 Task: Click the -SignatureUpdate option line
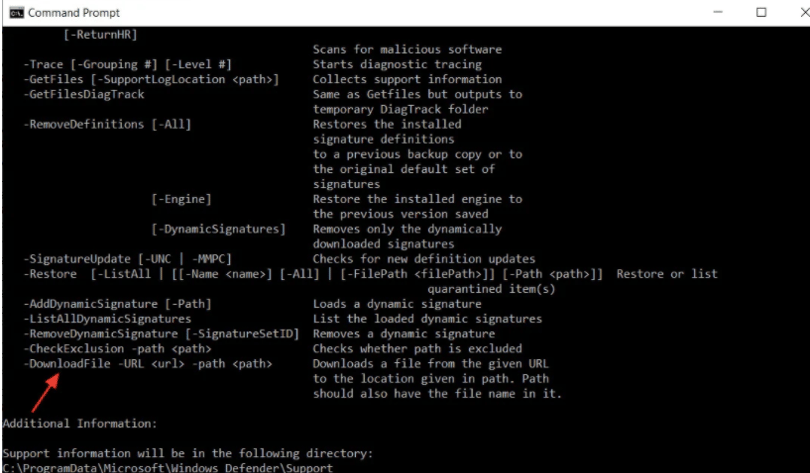coord(128,259)
